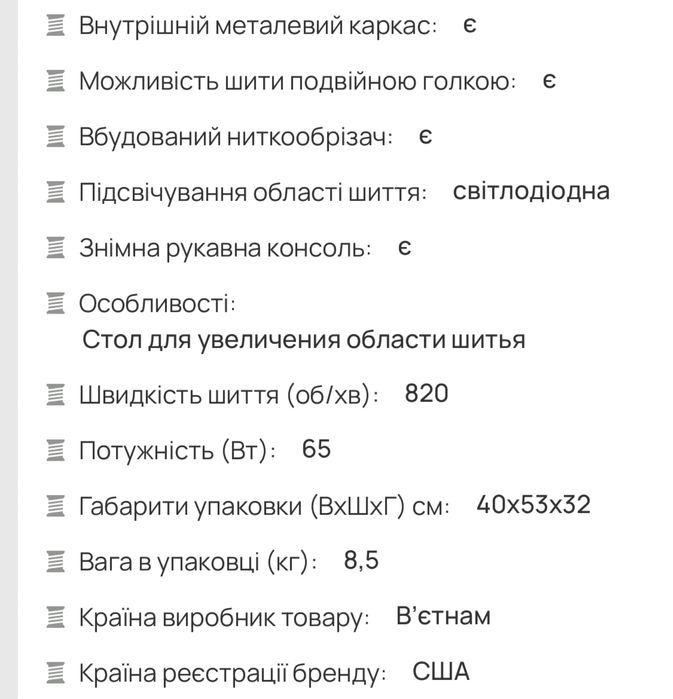Click the list icon next to Можливість шити подвійною голкою
Screen dimensions: 673x699
click(56, 81)
